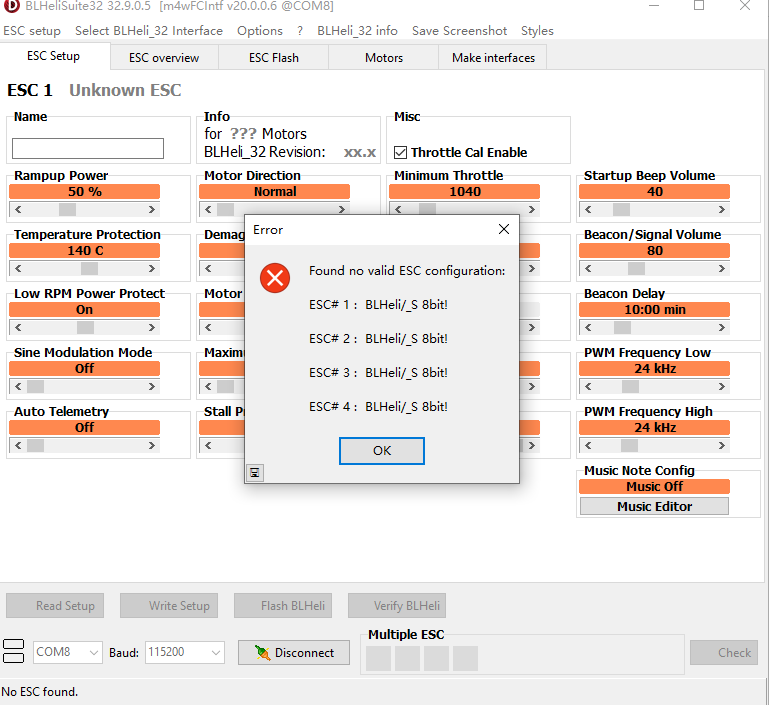Viewport: 769px width, 705px height.
Task: Click Beacon Delay left arrow
Action: (588, 327)
